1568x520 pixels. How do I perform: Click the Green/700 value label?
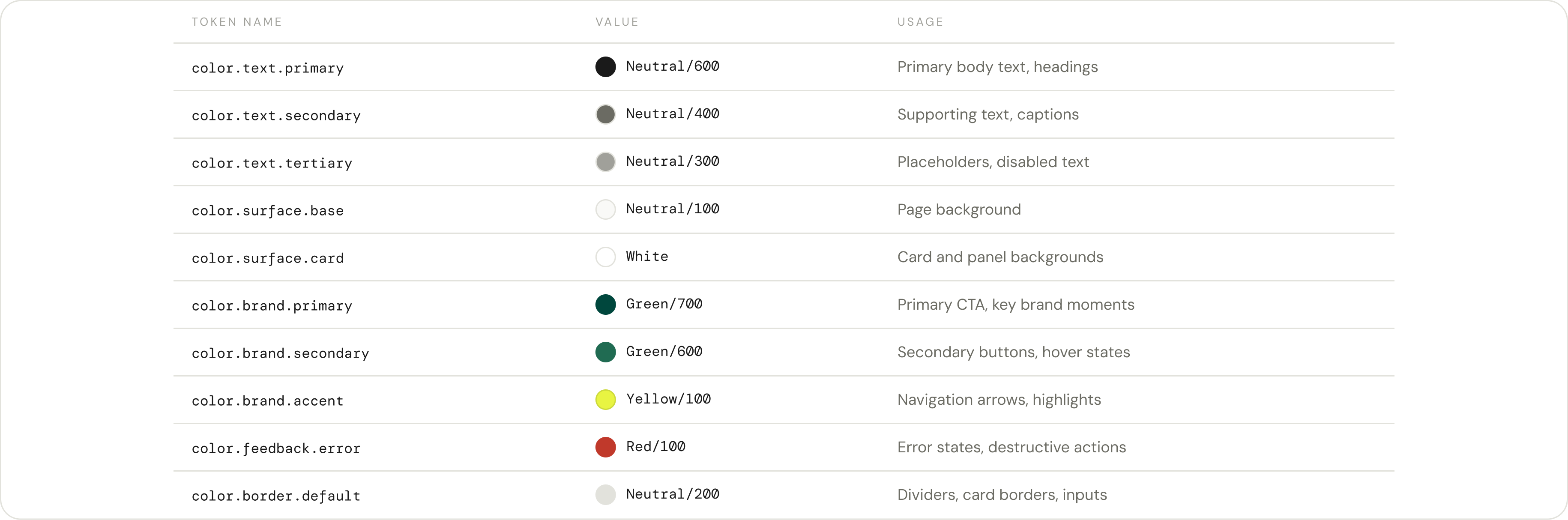pos(664,304)
